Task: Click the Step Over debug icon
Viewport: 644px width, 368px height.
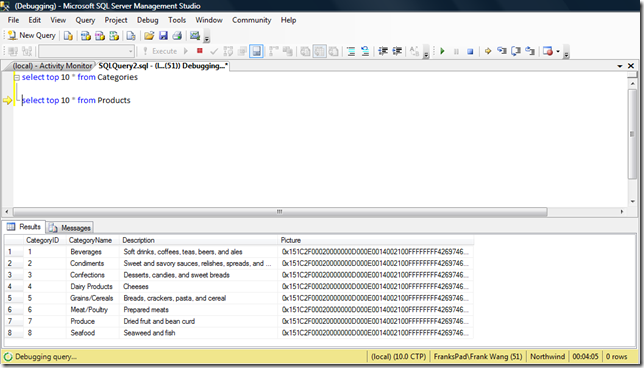Action: [516, 51]
